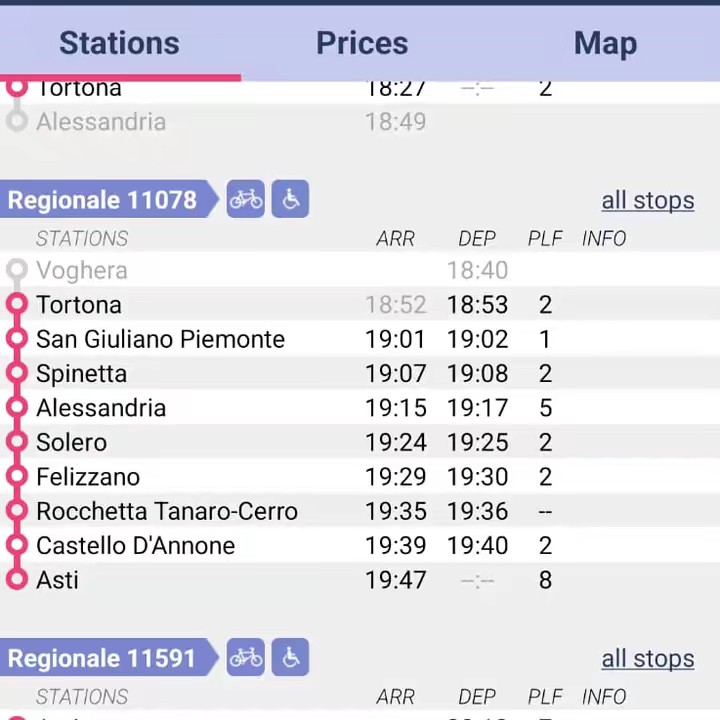Tap the wheelchair icon for Regionale 11591
Image resolution: width=720 pixels, height=720 pixels.
click(x=290, y=657)
